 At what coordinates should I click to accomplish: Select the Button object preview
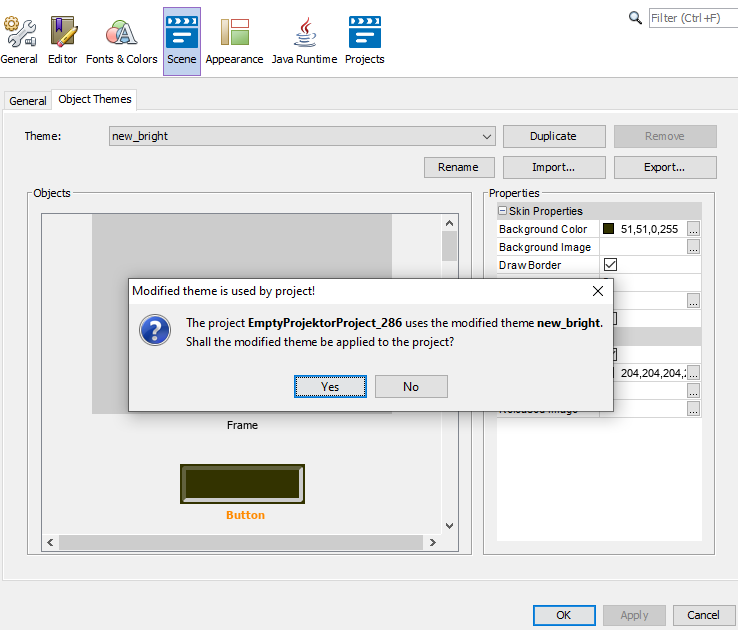243,484
